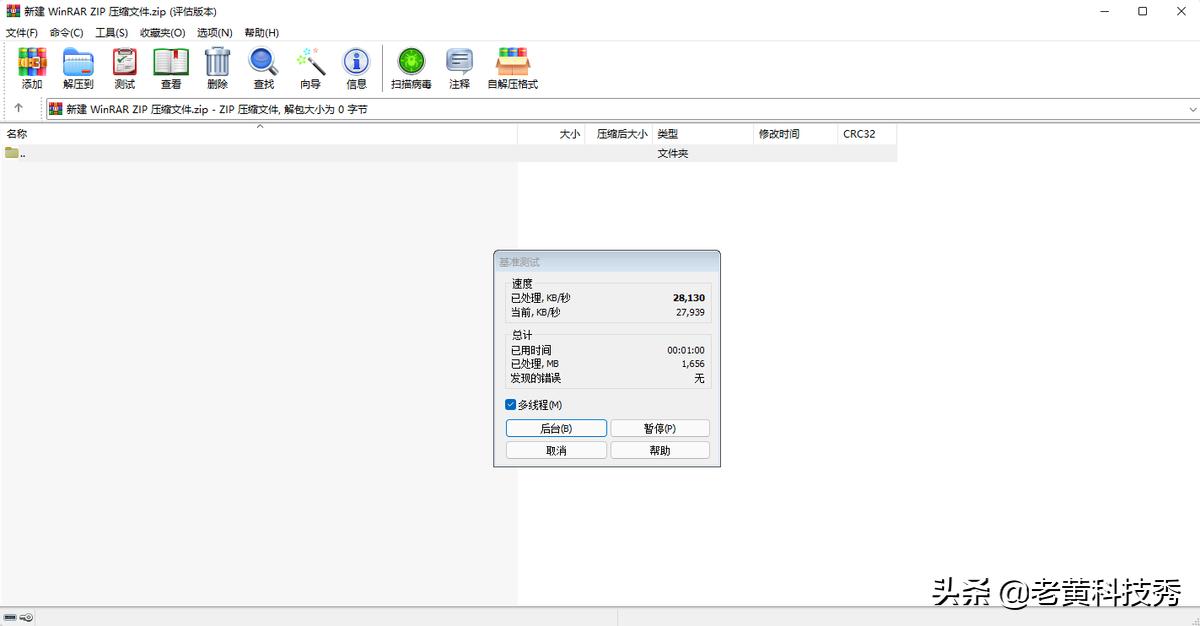Open the 自解压格式 (SFX) tool

pyautogui.click(x=513, y=65)
